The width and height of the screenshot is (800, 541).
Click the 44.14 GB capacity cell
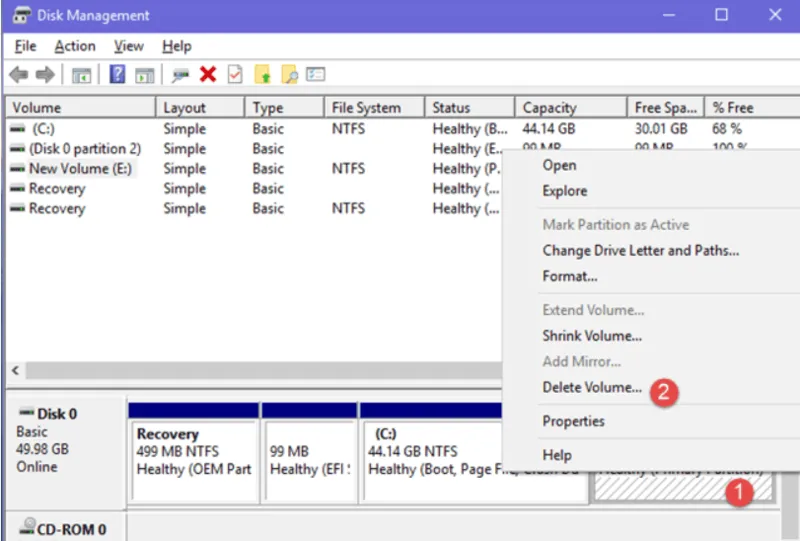548,129
